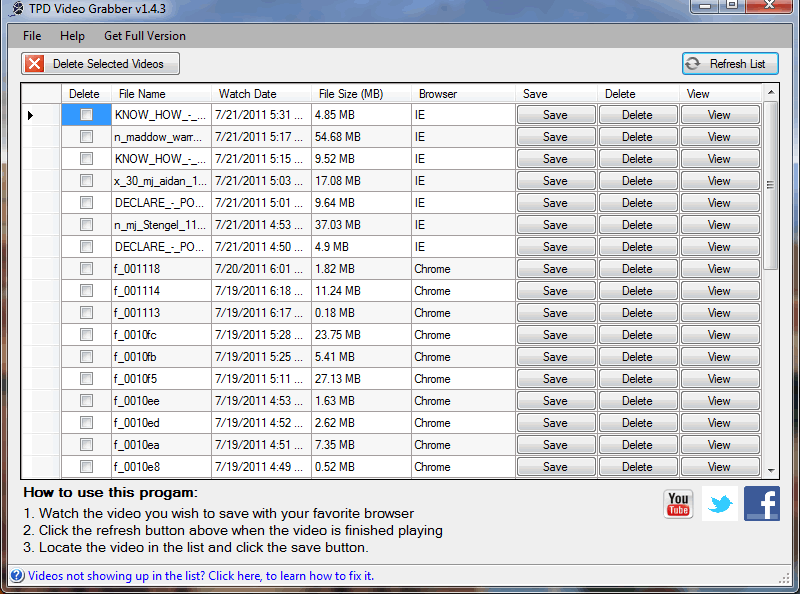Open the File menu
Screen dimensions: 800x600
pyautogui.click(x=32, y=36)
